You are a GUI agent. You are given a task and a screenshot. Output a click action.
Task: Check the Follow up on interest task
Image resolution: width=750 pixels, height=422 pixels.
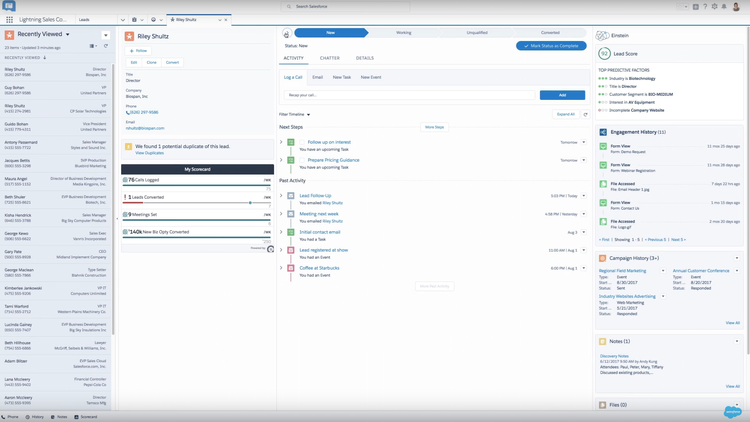coord(302,142)
